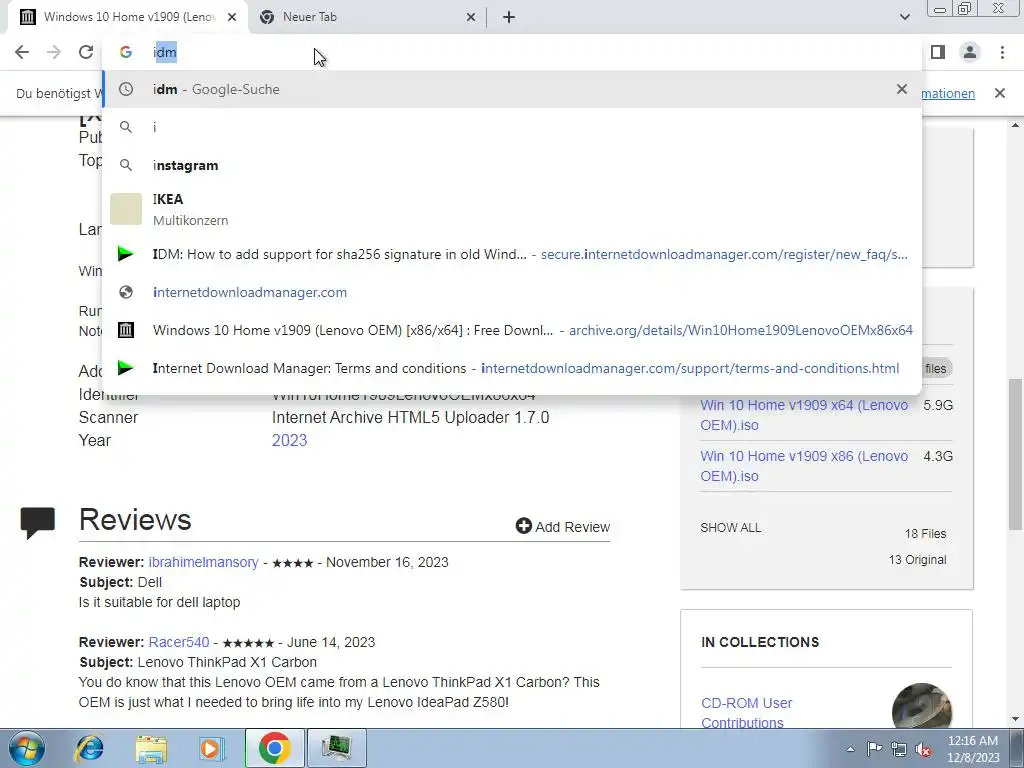The height and width of the screenshot is (768, 1024).
Task: Open IDM sha256 signature FAQ suggestion
Action: click(512, 255)
